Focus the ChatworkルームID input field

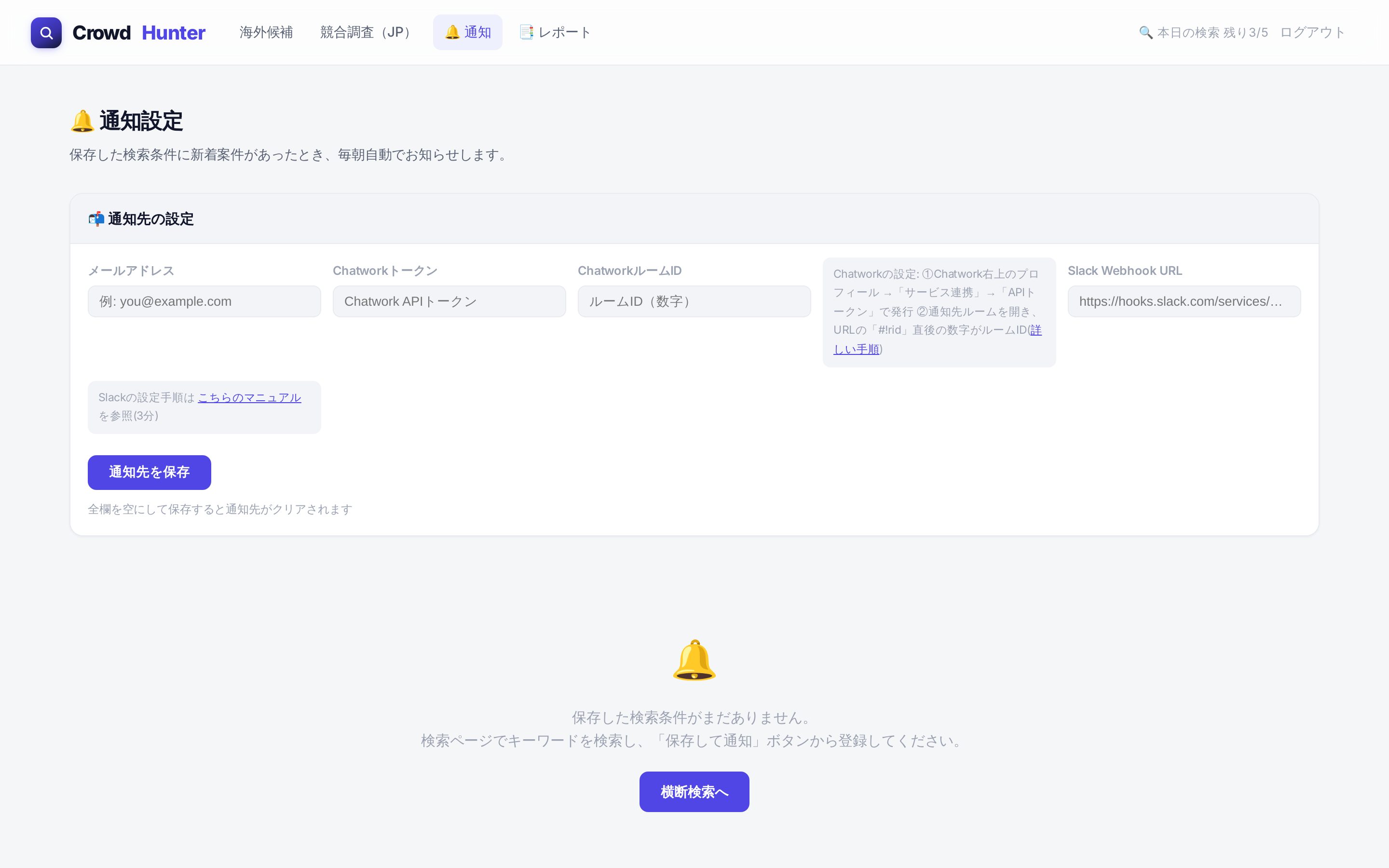[694, 301]
